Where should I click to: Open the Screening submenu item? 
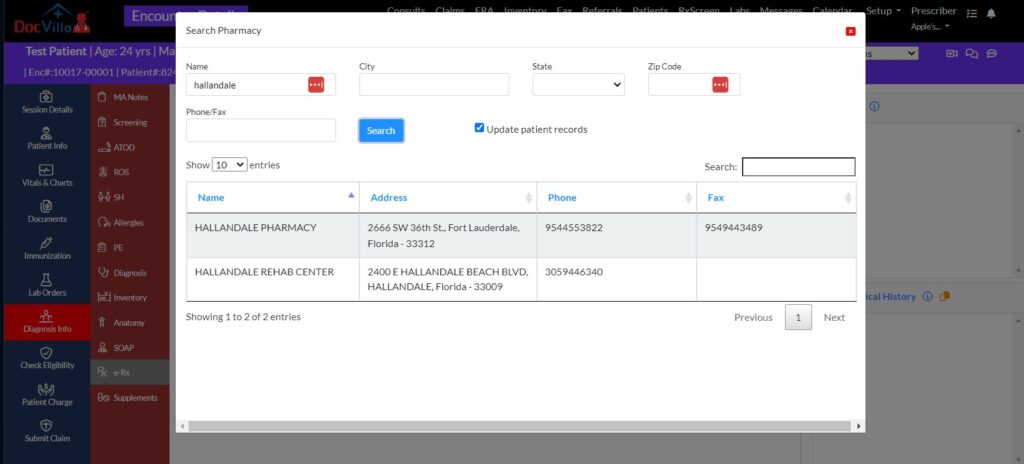(x=129, y=122)
